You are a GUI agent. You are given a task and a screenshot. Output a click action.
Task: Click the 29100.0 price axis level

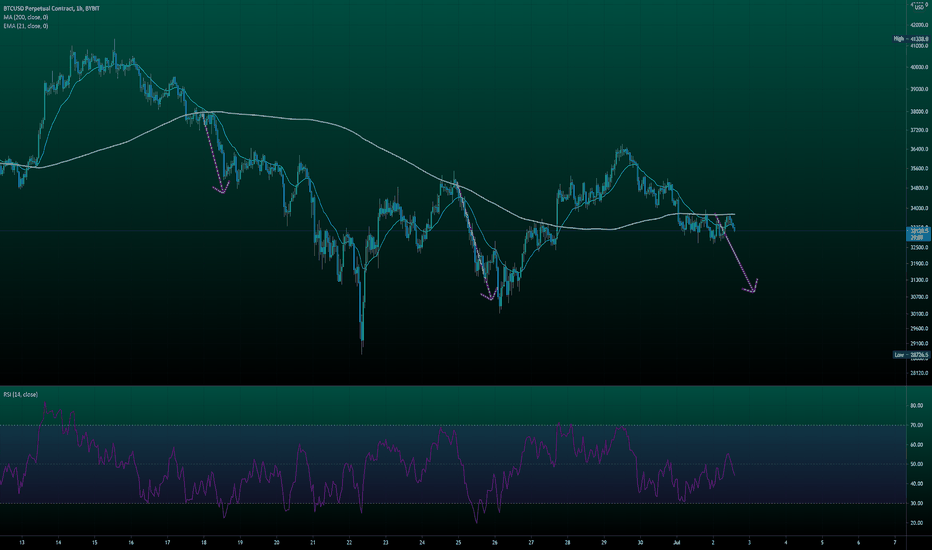click(919, 343)
